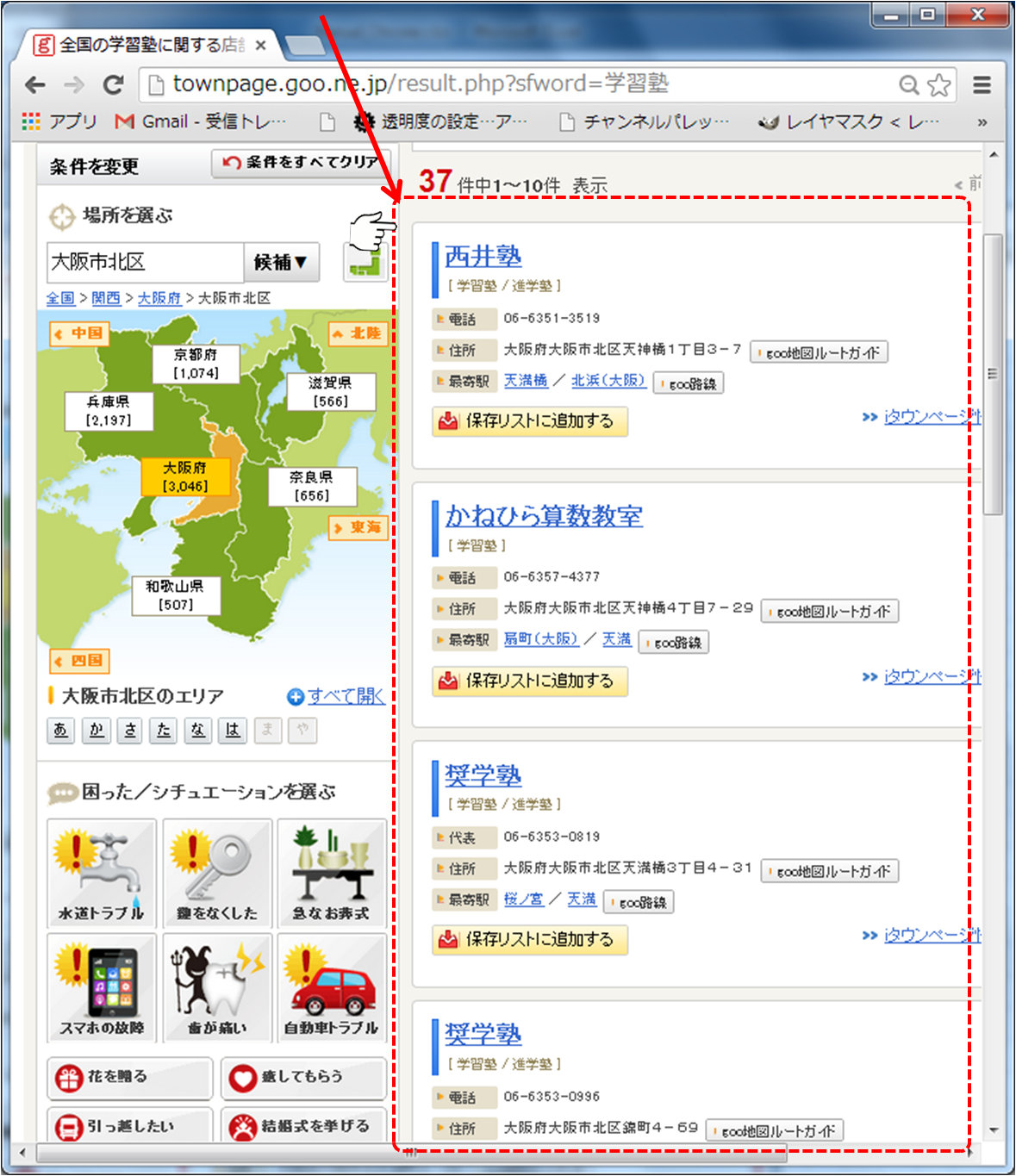Filter area by the あ kana button
Viewport: 1016px width, 1176px height.
[60, 731]
